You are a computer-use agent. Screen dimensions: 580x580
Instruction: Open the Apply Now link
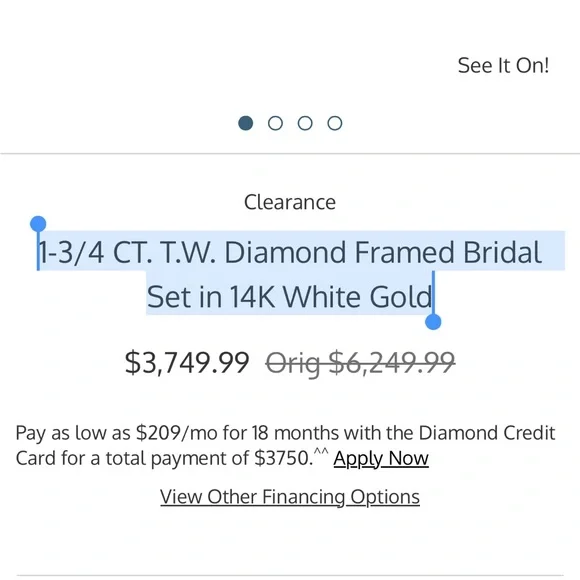click(381, 458)
